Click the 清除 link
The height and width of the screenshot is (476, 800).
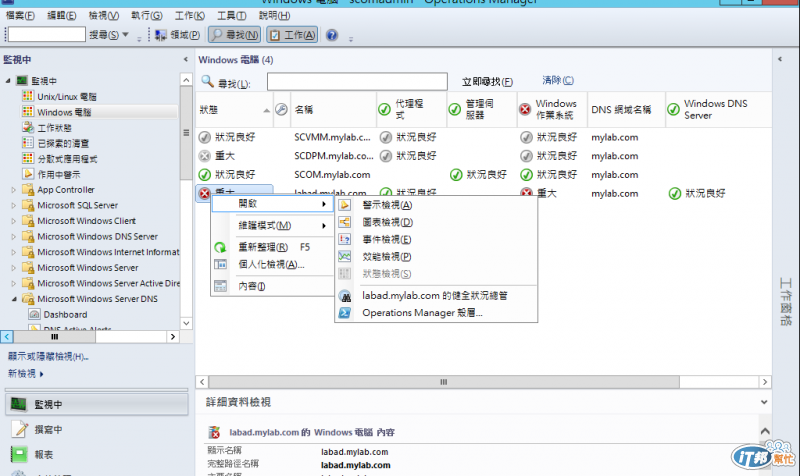click(558, 80)
